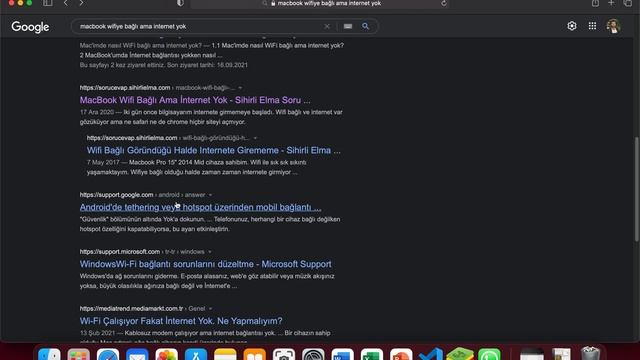This screenshot has width=640, height=360.
Task: Open App Store from the Dock
Action: [x=196, y=354]
